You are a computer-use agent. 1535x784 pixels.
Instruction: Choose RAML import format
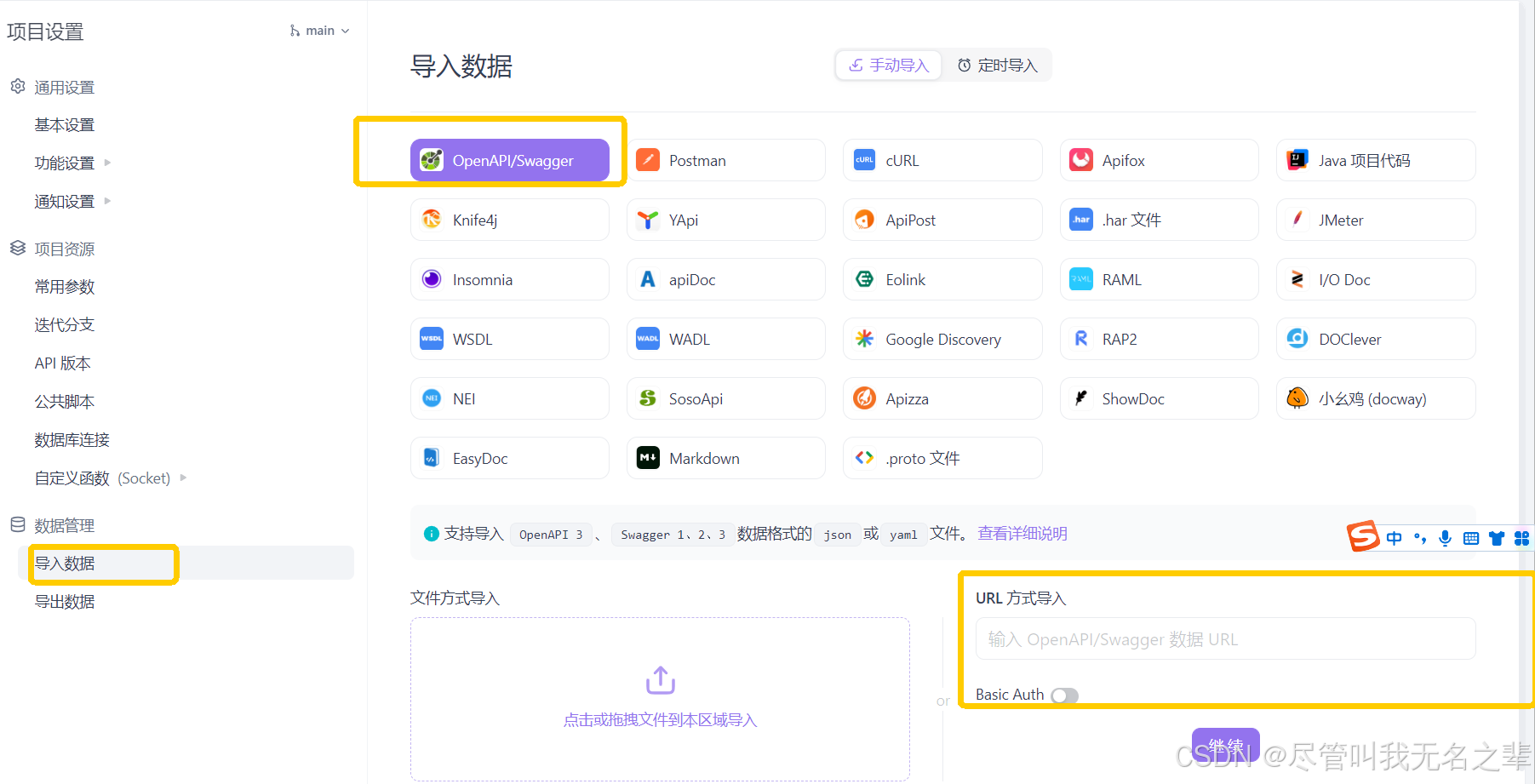click(1159, 279)
